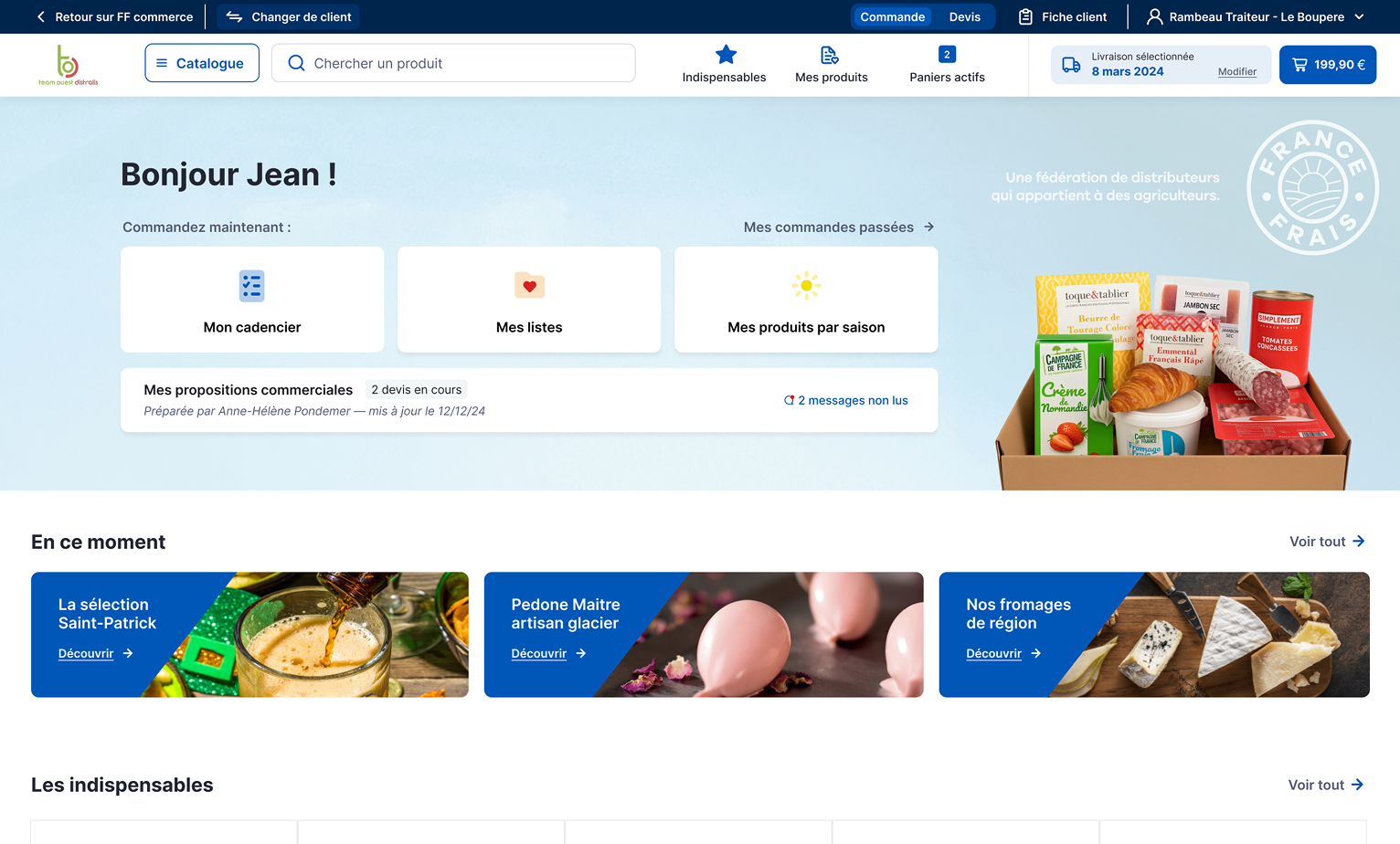Open Indispensables via the star icon
The image size is (1400, 844).
[x=726, y=55]
